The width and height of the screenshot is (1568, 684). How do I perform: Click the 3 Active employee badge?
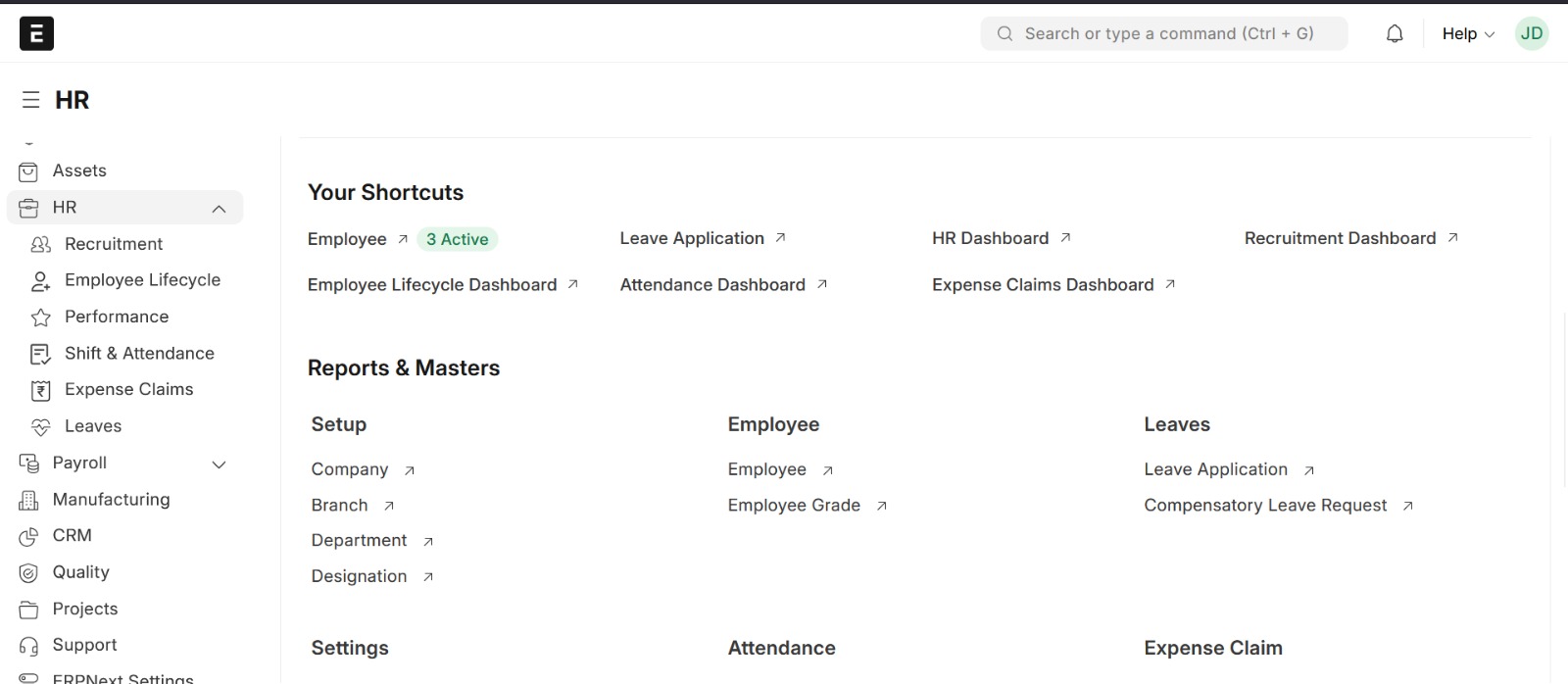(457, 239)
